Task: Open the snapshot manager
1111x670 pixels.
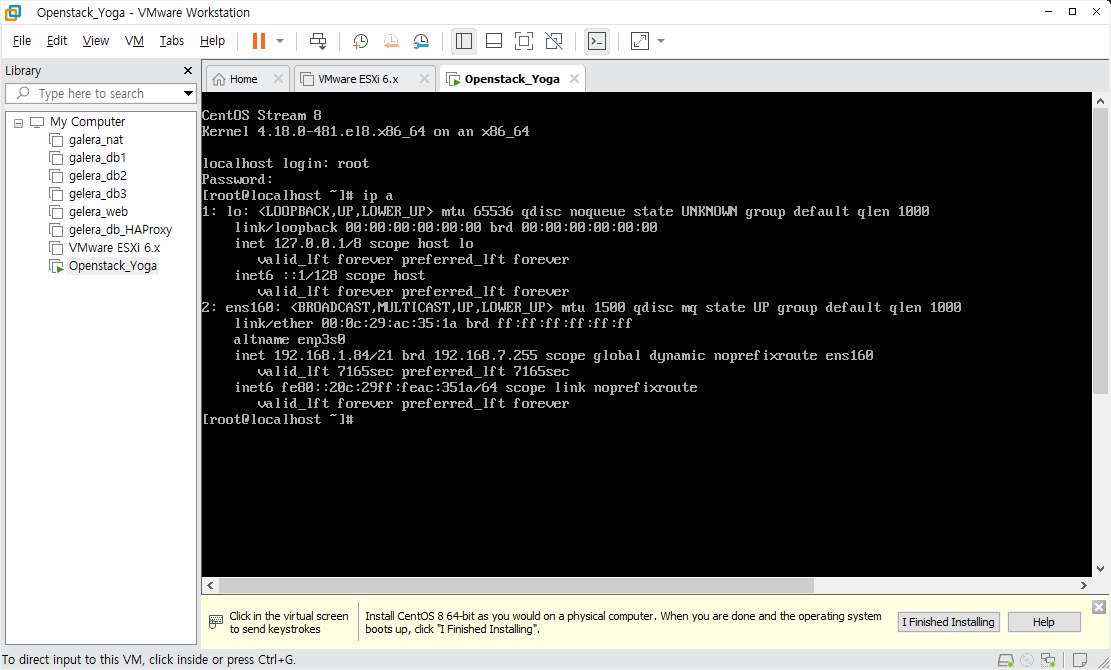Action: point(421,41)
